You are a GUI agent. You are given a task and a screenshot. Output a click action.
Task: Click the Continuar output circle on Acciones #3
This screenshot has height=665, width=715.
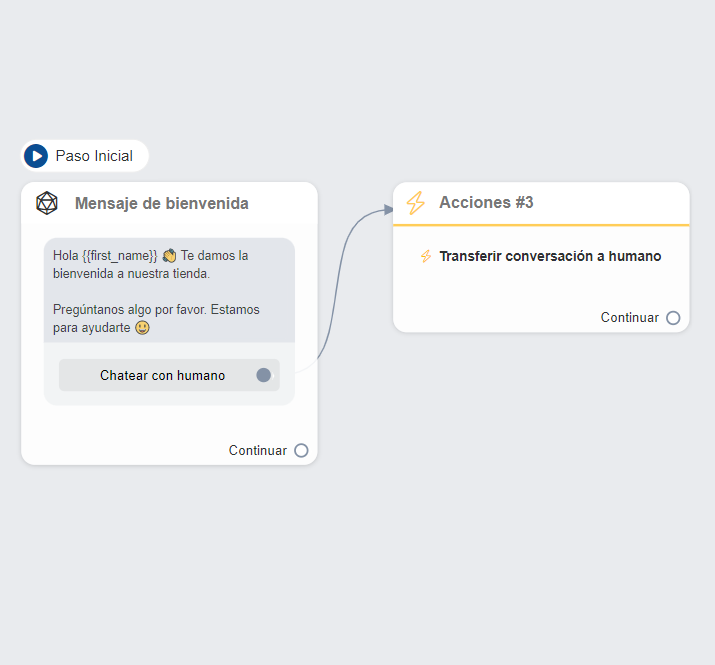click(673, 318)
